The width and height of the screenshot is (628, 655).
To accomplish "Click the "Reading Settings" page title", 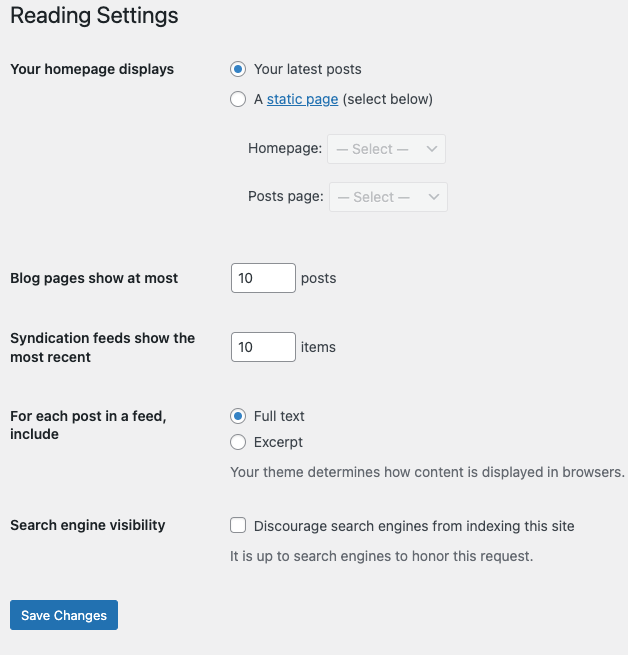I will point(94,16).
